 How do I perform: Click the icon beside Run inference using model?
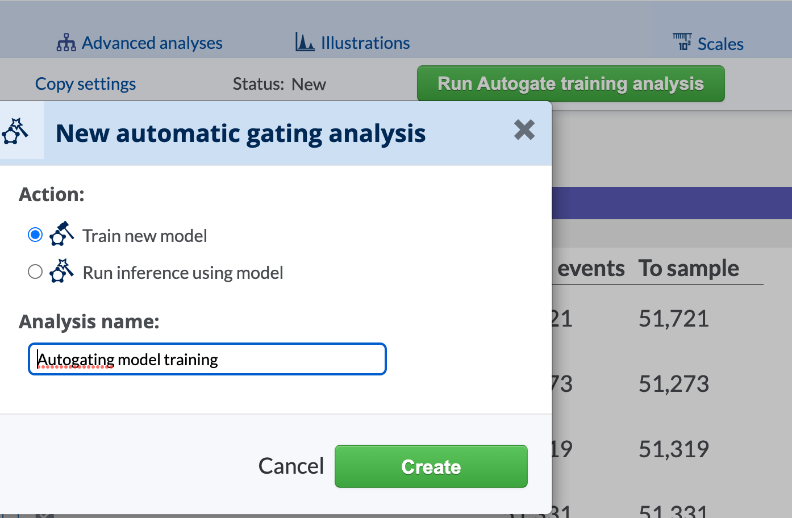[62, 271]
